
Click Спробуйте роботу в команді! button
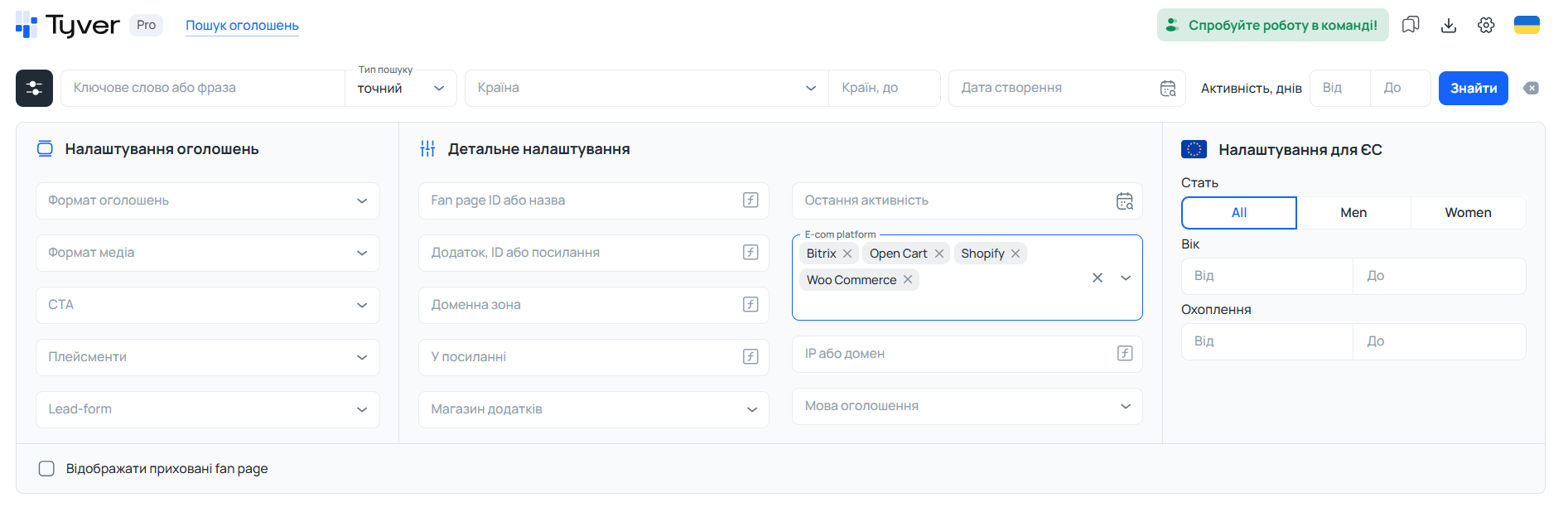(x=1273, y=25)
